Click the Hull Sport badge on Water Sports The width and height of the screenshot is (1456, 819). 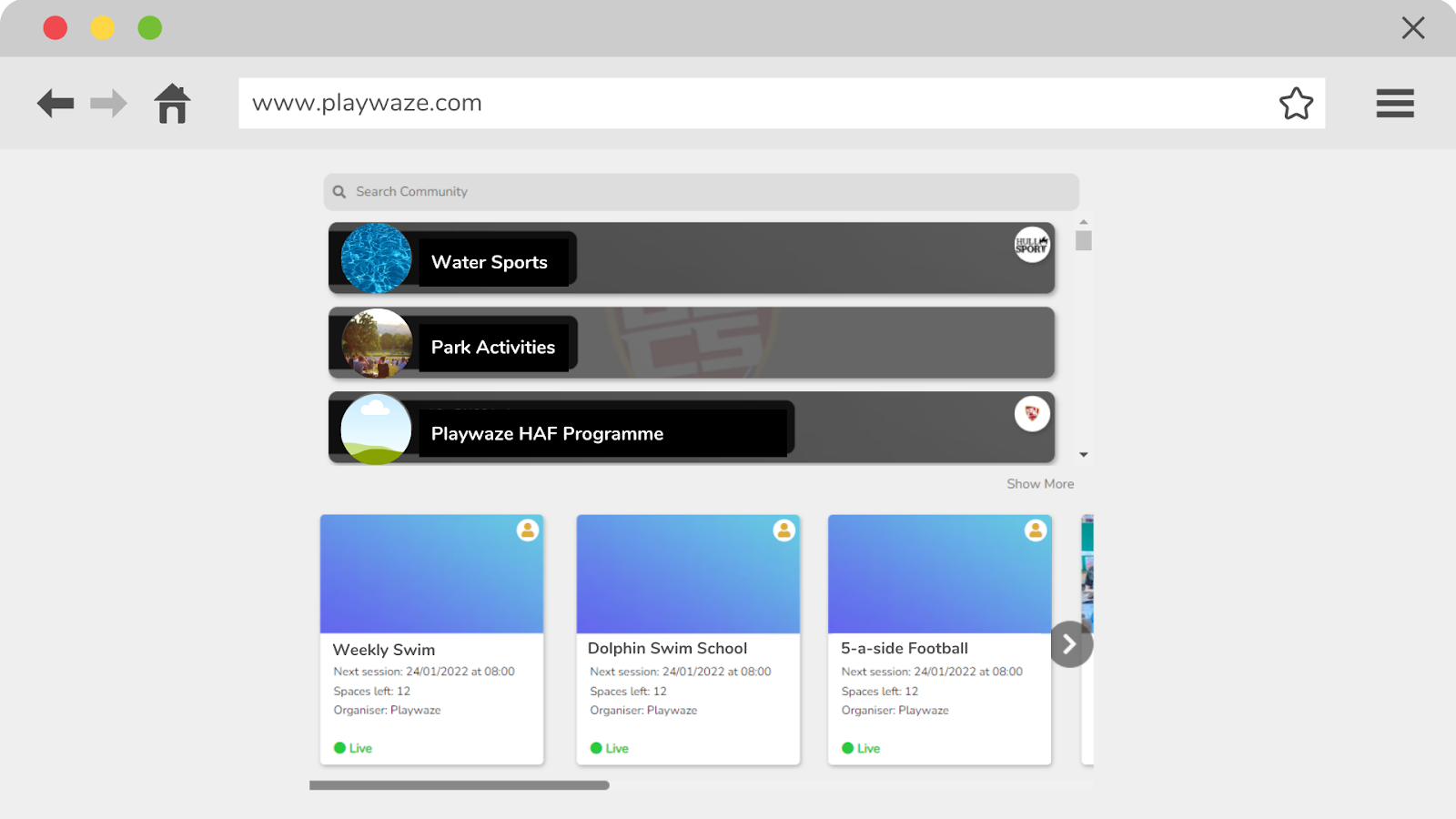click(1032, 245)
